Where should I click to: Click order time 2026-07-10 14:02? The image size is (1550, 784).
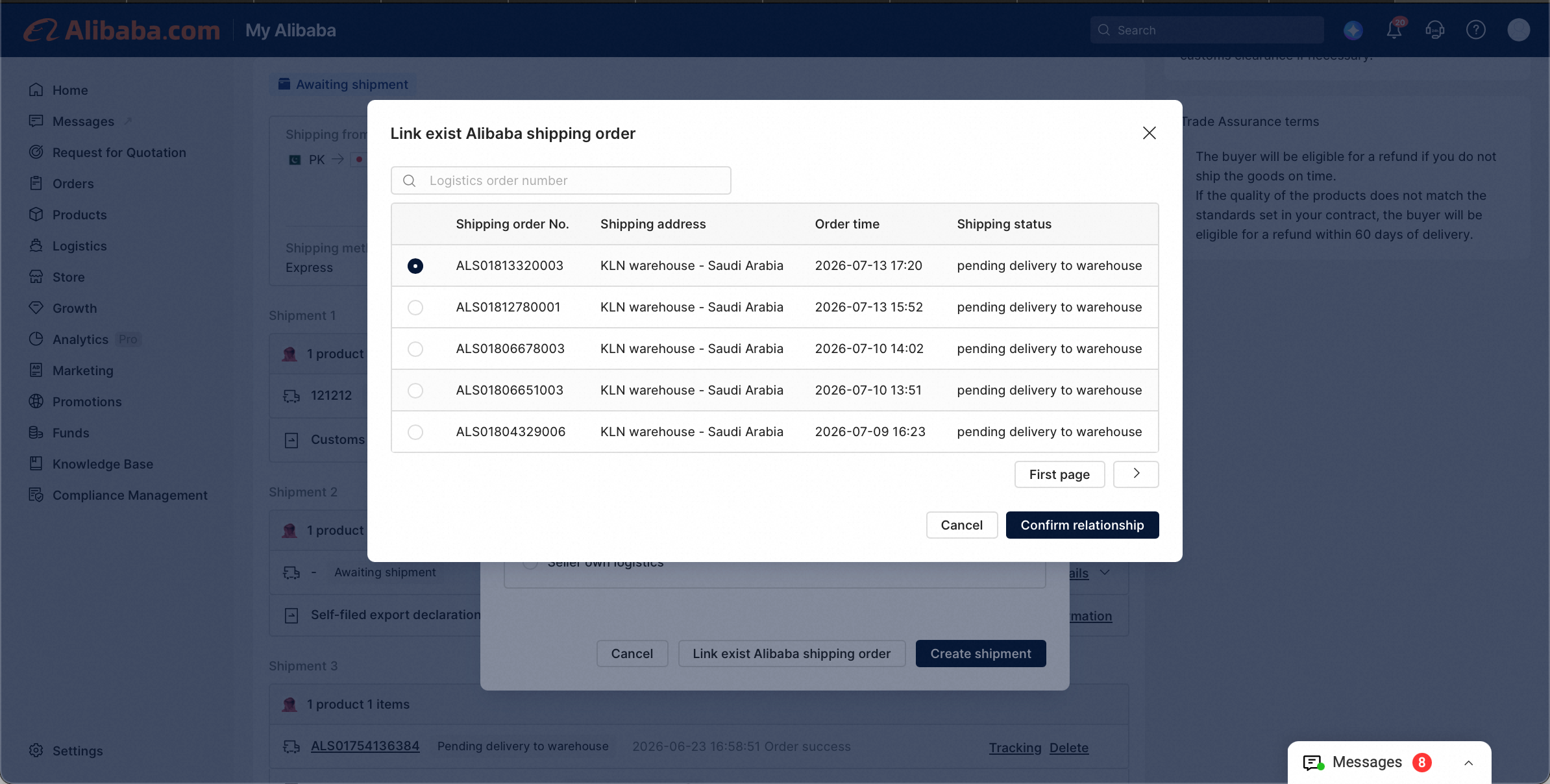tap(869, 349)
